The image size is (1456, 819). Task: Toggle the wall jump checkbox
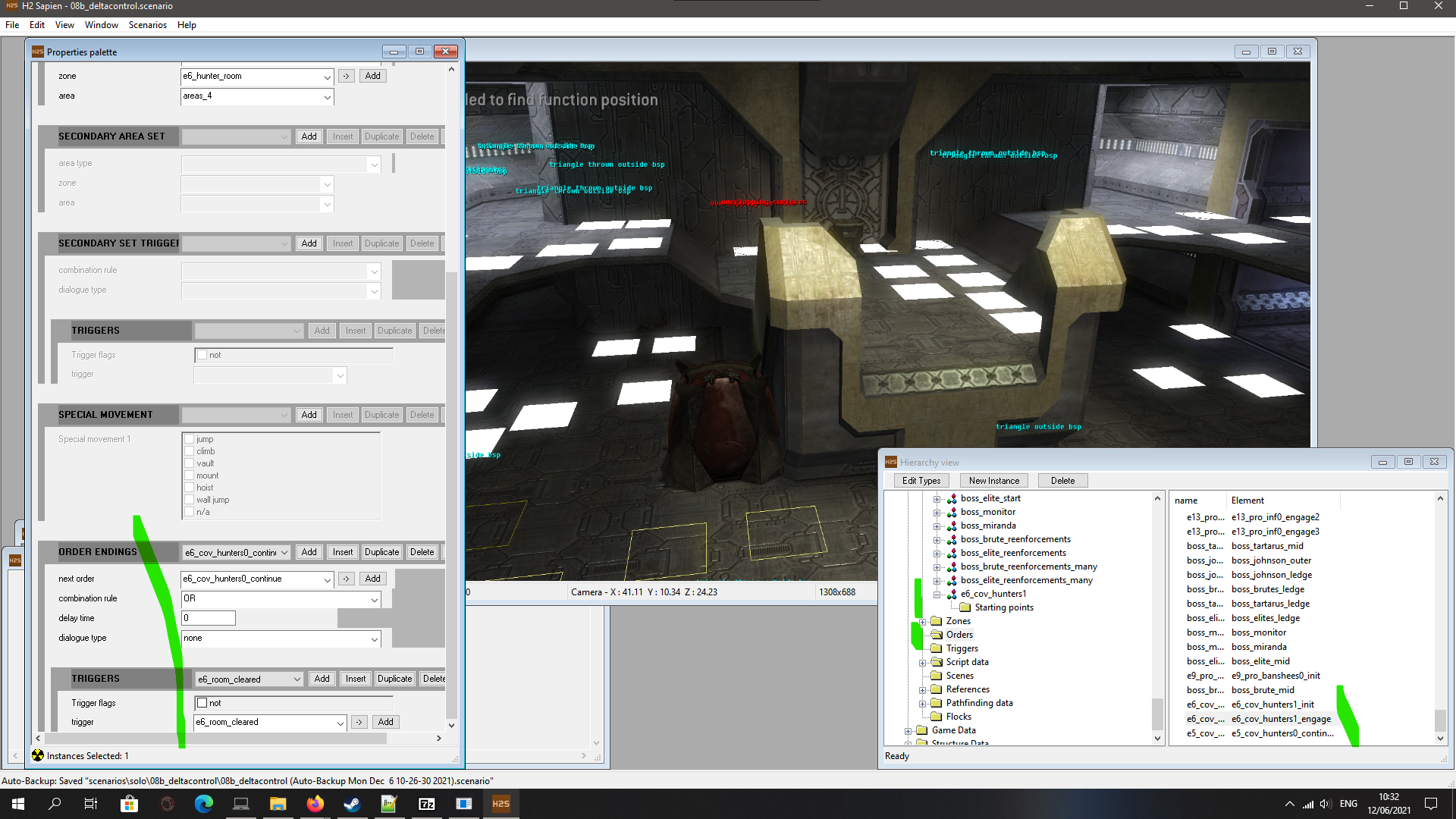coord(190,500)
